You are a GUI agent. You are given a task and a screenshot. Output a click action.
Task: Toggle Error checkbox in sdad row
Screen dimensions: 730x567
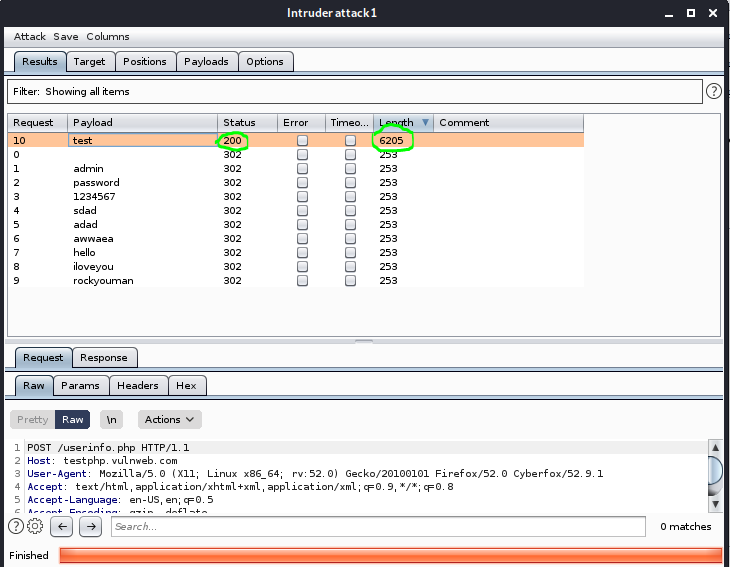(x=302, y=210)
